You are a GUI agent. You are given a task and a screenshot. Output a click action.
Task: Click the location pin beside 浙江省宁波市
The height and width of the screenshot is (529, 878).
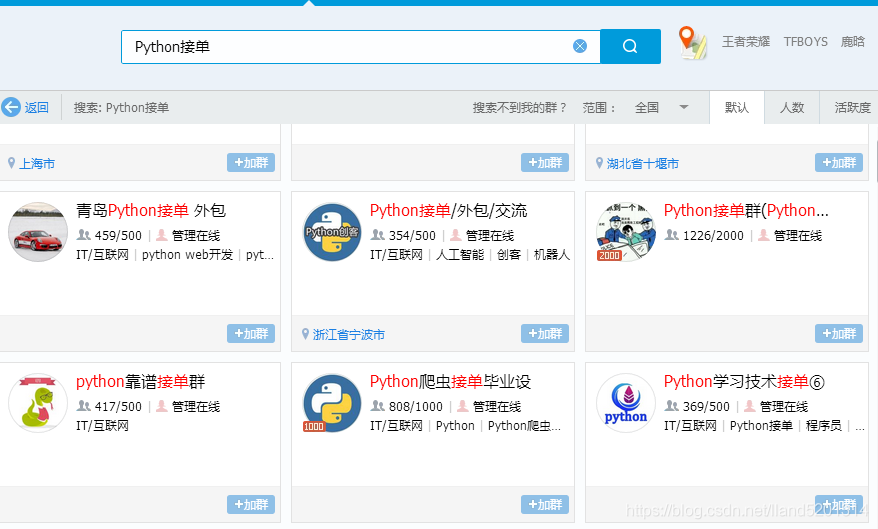coord(305,334)
